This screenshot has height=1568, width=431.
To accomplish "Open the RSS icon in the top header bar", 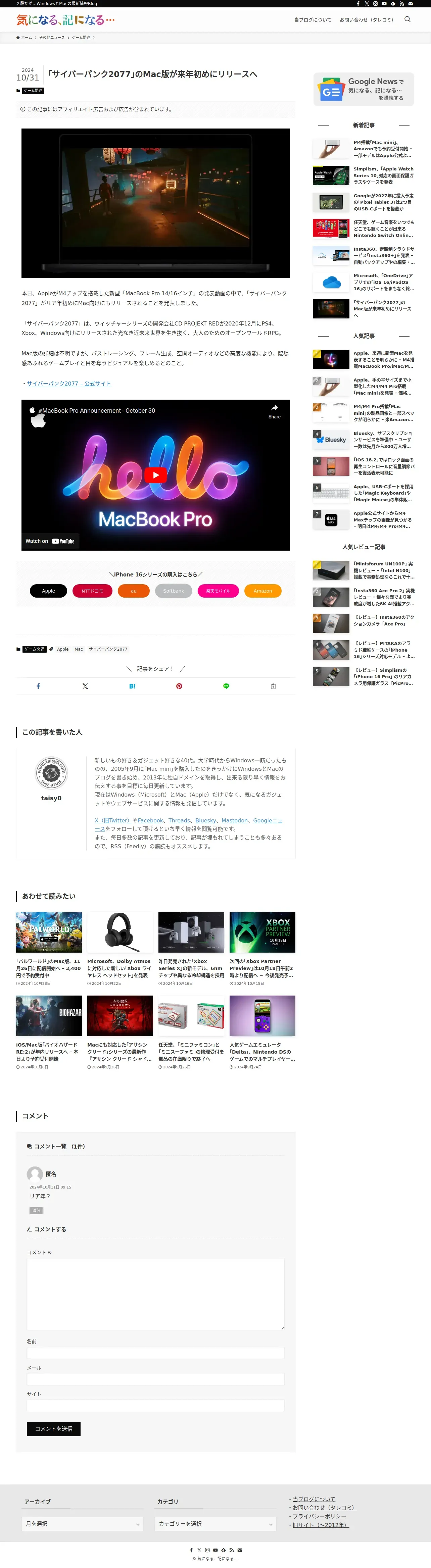I will [x=401, y=4].
